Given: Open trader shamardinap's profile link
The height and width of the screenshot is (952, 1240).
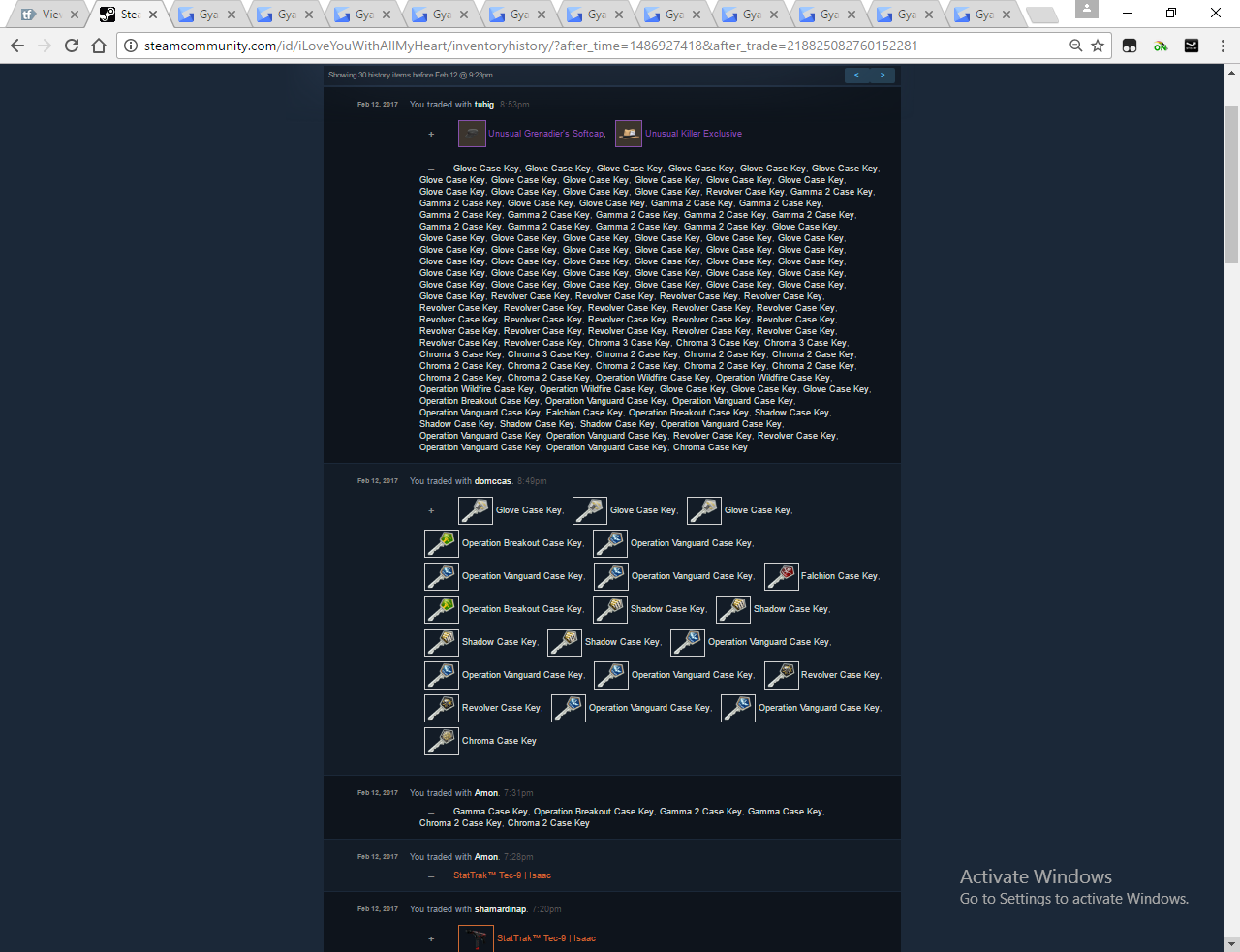Looking at the screenshot, I should point(501,909).
